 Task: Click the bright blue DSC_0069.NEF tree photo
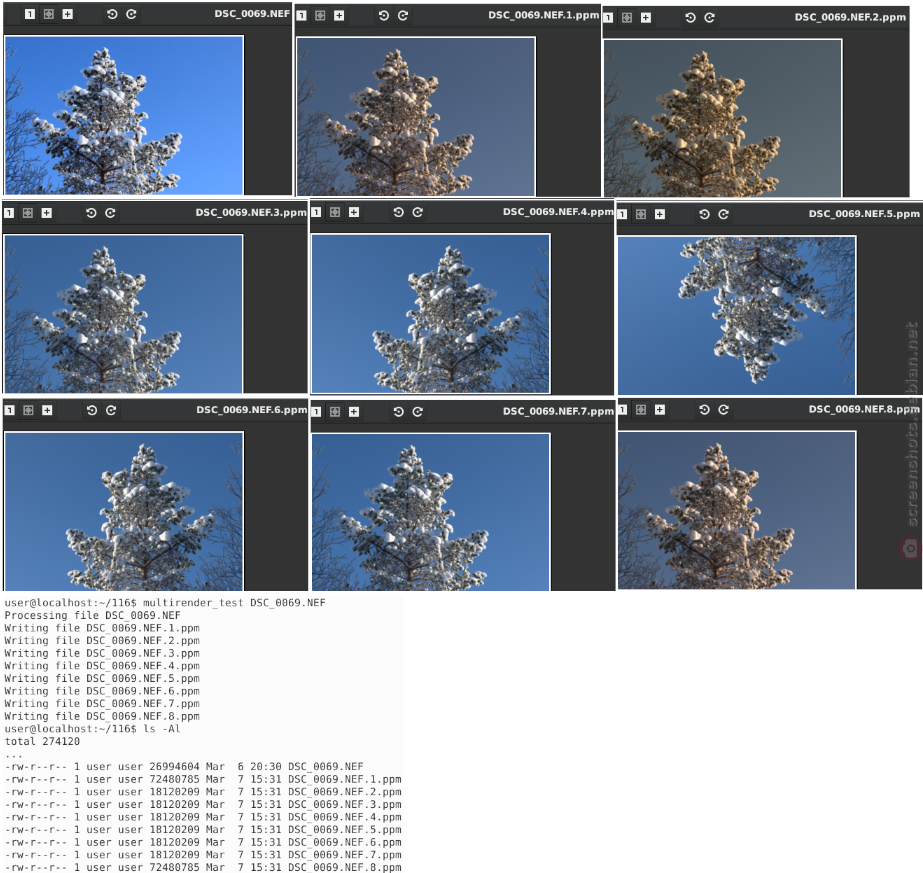(x=124, y=115)
